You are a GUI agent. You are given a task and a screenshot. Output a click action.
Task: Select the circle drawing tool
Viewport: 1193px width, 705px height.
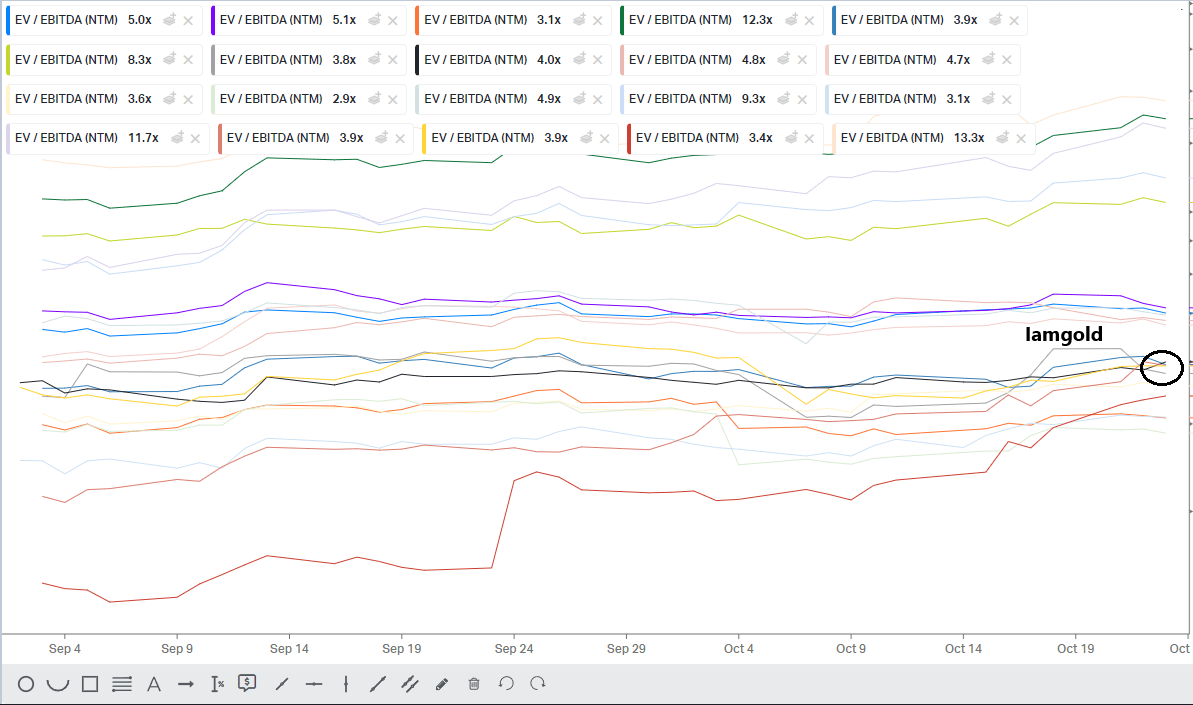[x=26, y=684]
